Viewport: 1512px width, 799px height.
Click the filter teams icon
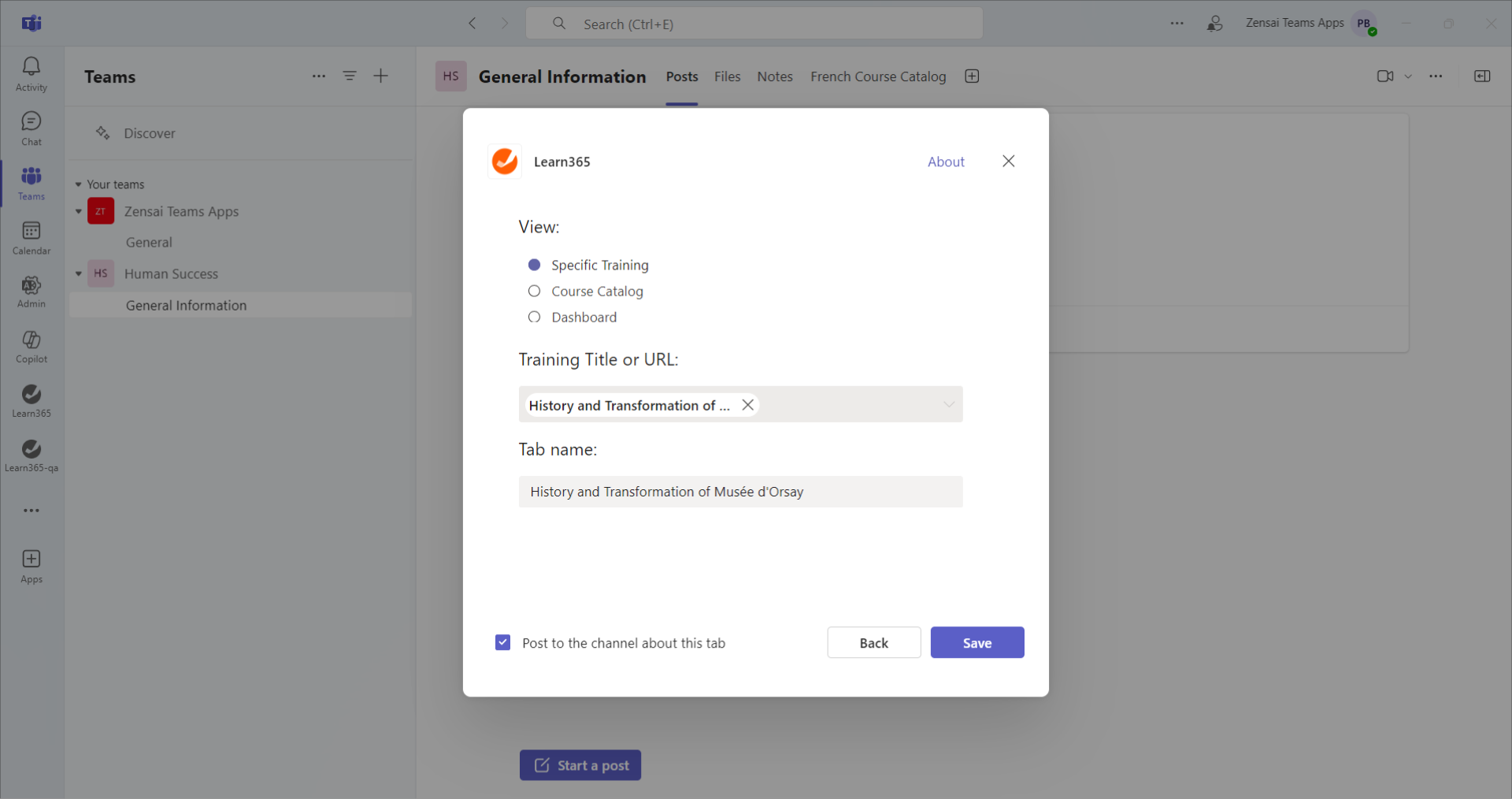point(350,76)
